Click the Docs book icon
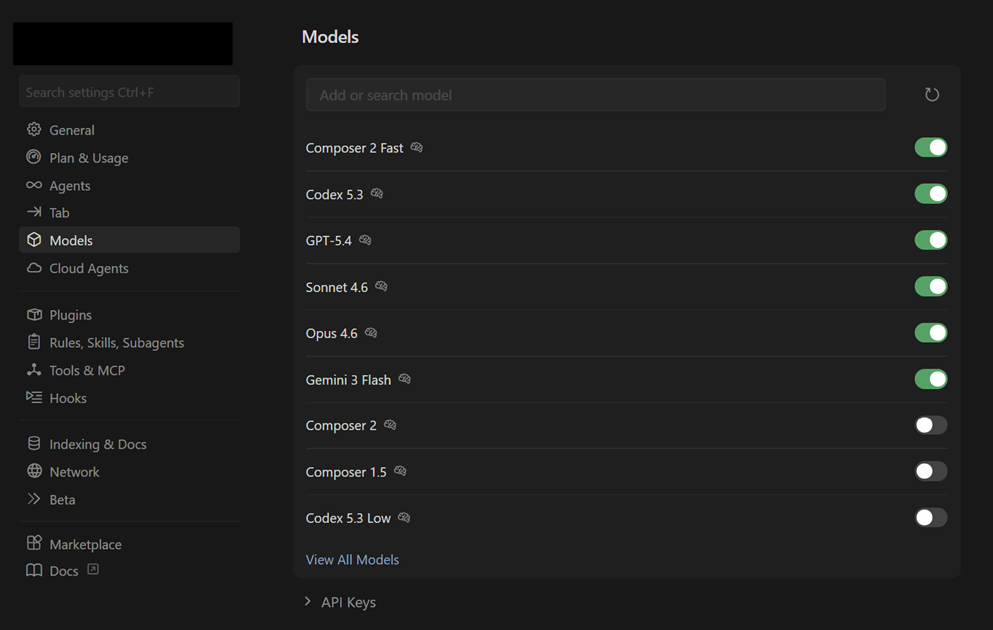This screenshot has width=993, height=630. pos(34,570)
